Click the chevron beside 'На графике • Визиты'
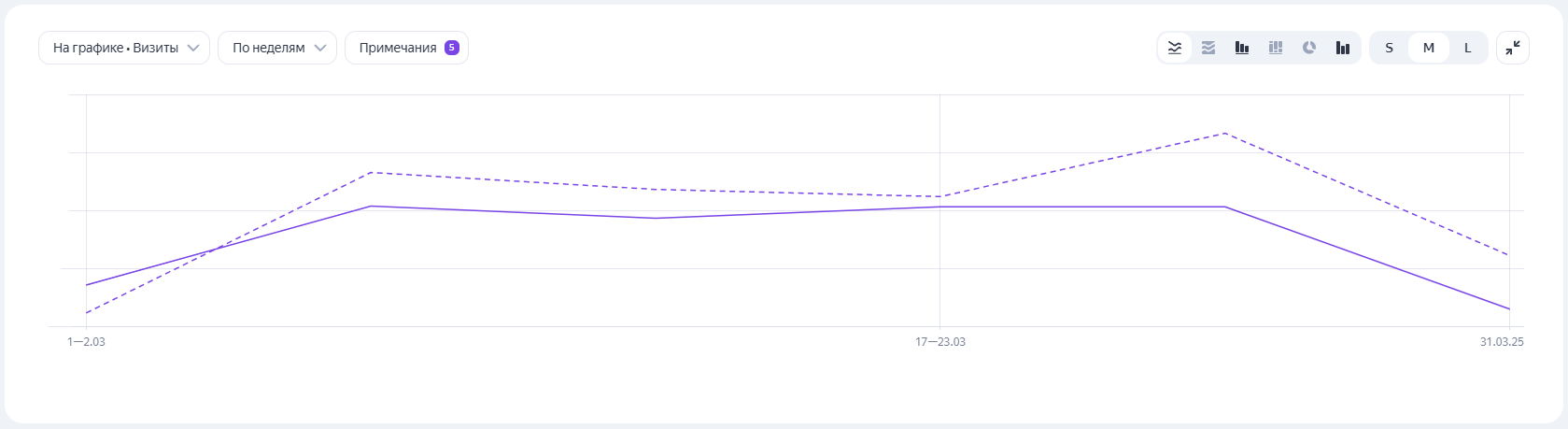The width and height of the screenshot is (1568, 429). 193,48
